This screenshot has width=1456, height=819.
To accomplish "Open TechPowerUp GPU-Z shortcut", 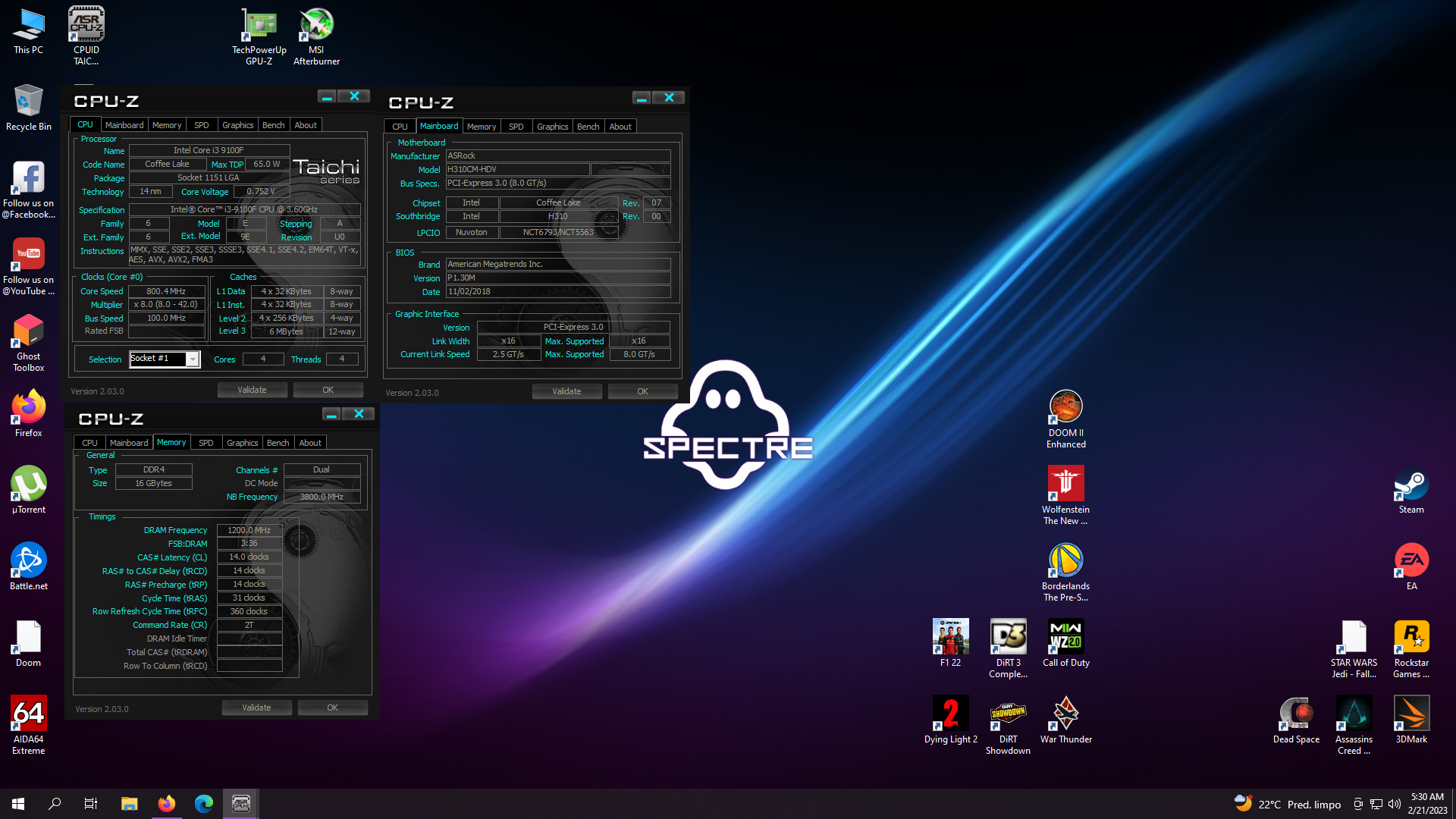I will point(259,36).
